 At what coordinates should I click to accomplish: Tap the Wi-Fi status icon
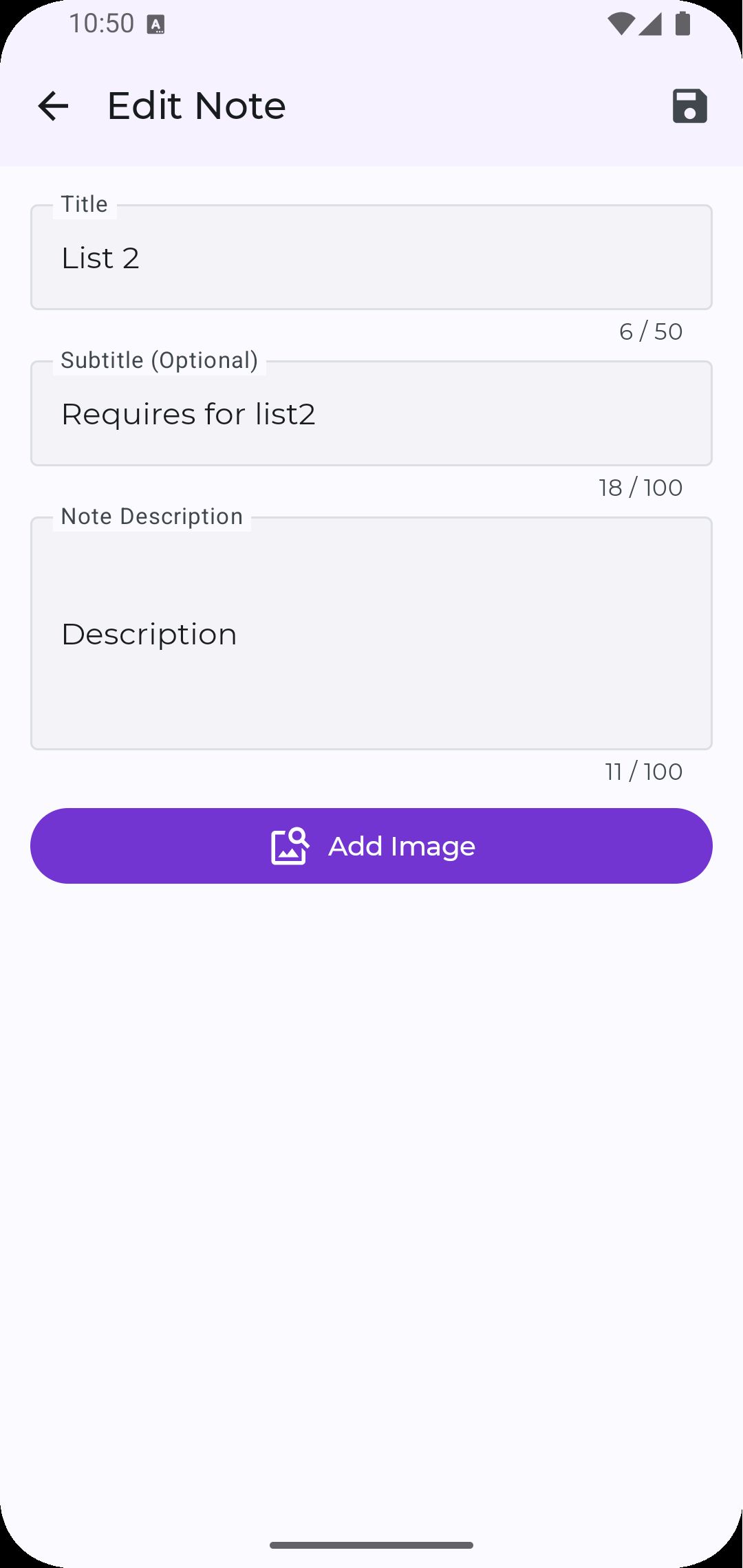(621, 24)
